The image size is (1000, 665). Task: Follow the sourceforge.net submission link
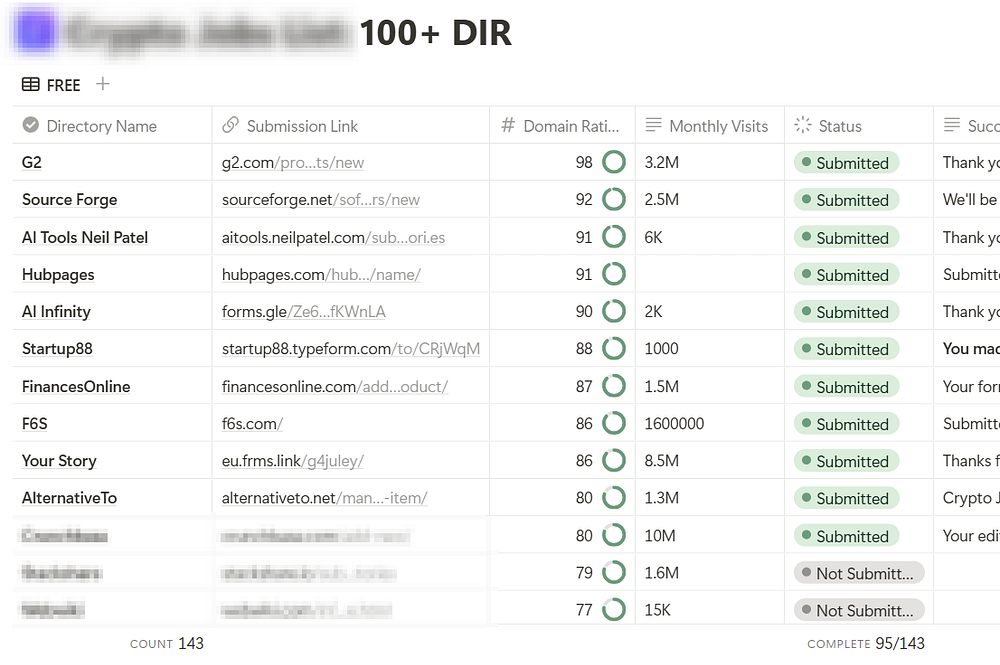321,200
